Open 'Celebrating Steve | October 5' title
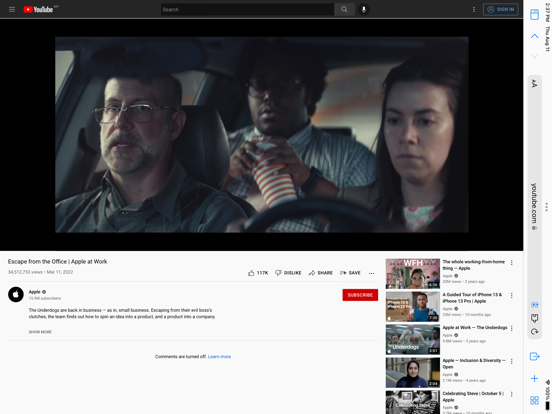Viewport: 552px width, 414px height. (473, 397)
